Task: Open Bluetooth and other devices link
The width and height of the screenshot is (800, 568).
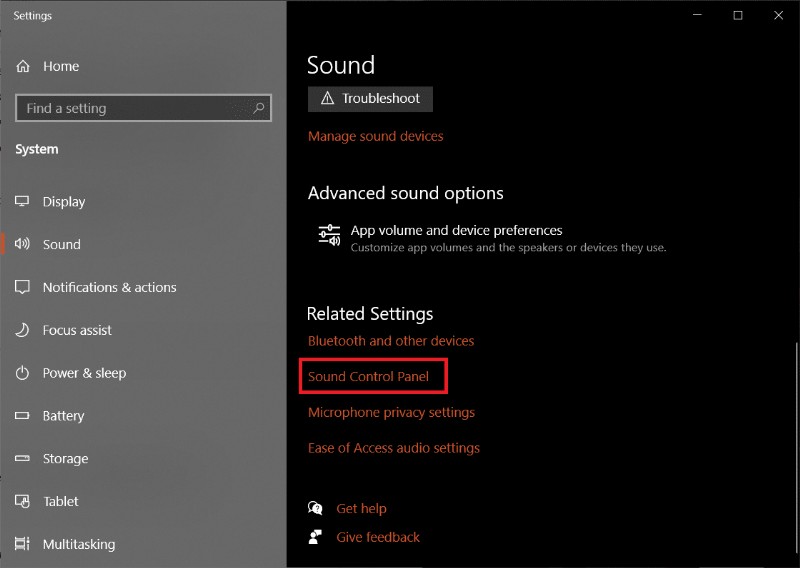Action: pyautogui.click(x=391, y=341)
